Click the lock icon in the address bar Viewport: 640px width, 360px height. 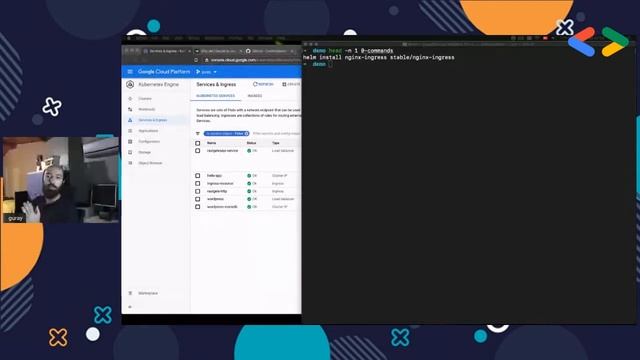point(207,60)
